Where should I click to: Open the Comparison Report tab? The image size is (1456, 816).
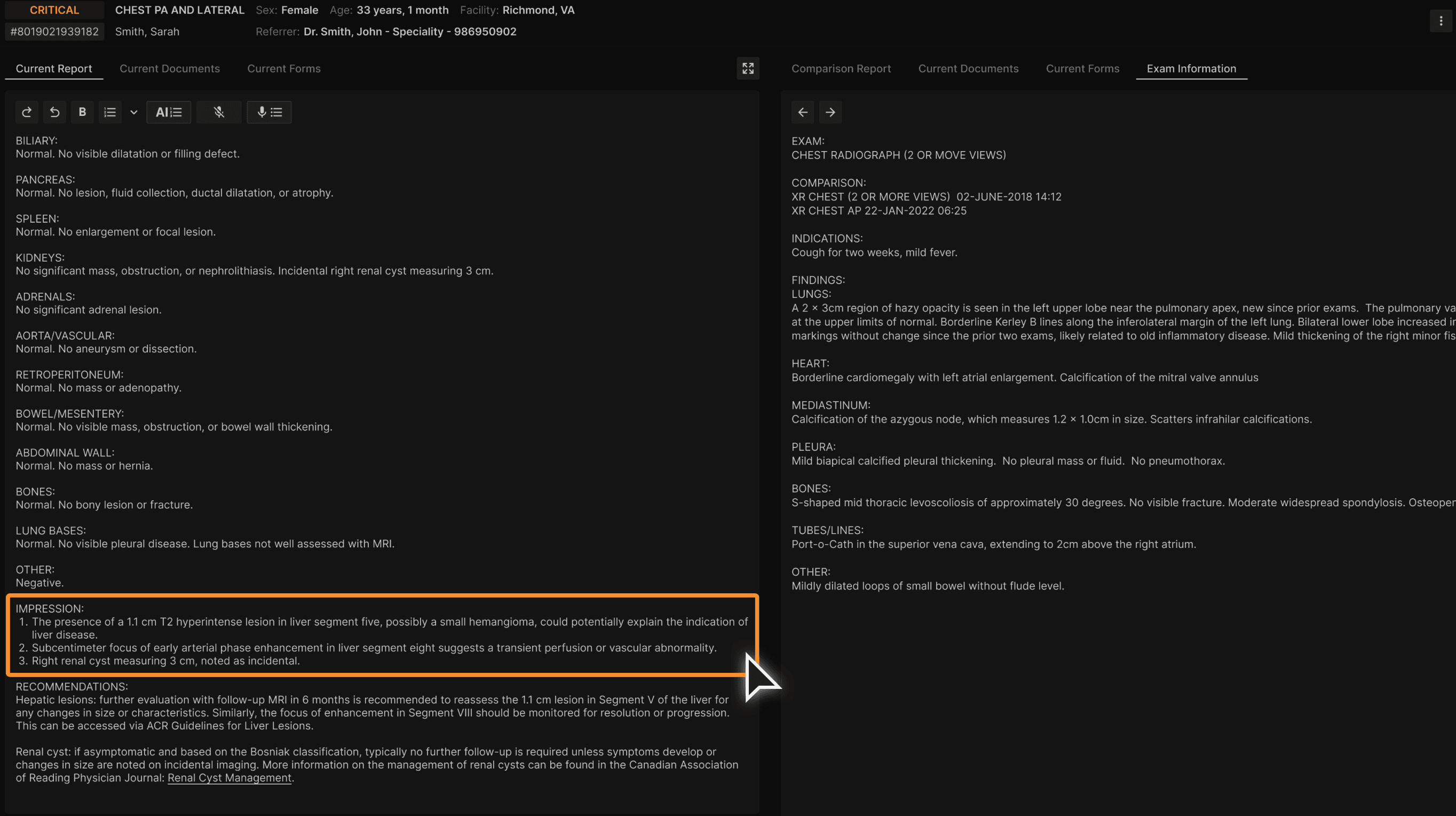click(x=841, y=68)
